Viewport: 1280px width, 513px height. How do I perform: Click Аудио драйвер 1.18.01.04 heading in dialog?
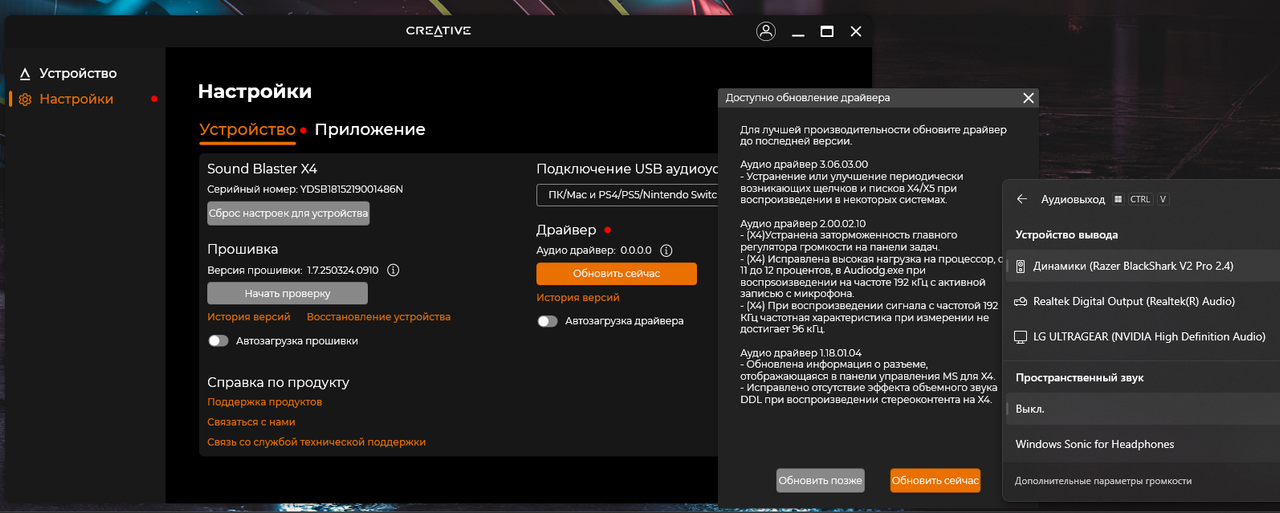803,353
